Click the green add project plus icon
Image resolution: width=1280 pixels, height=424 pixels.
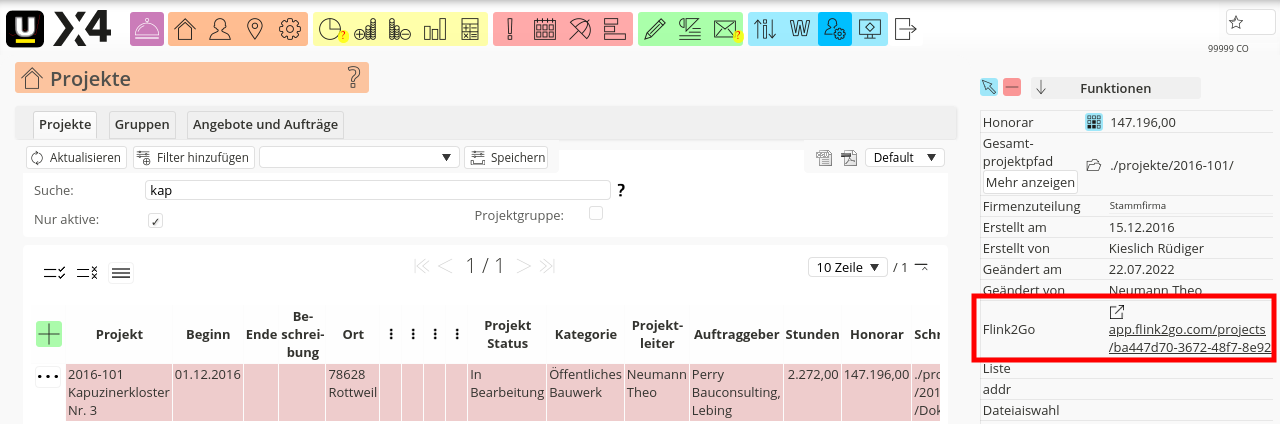48,334
